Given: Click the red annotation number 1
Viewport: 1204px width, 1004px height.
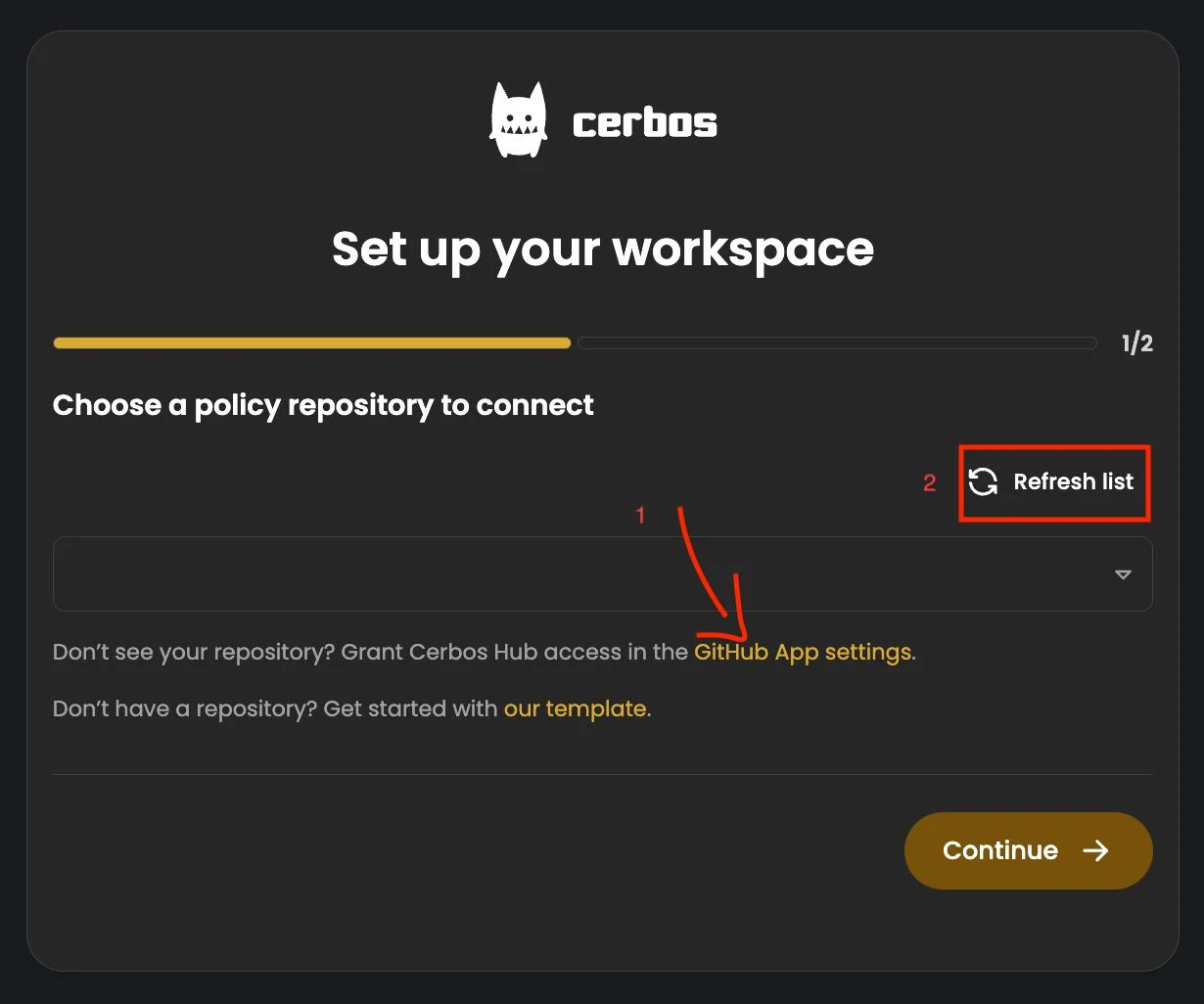Looking at the screenshot, I should (x=640, y=515).
